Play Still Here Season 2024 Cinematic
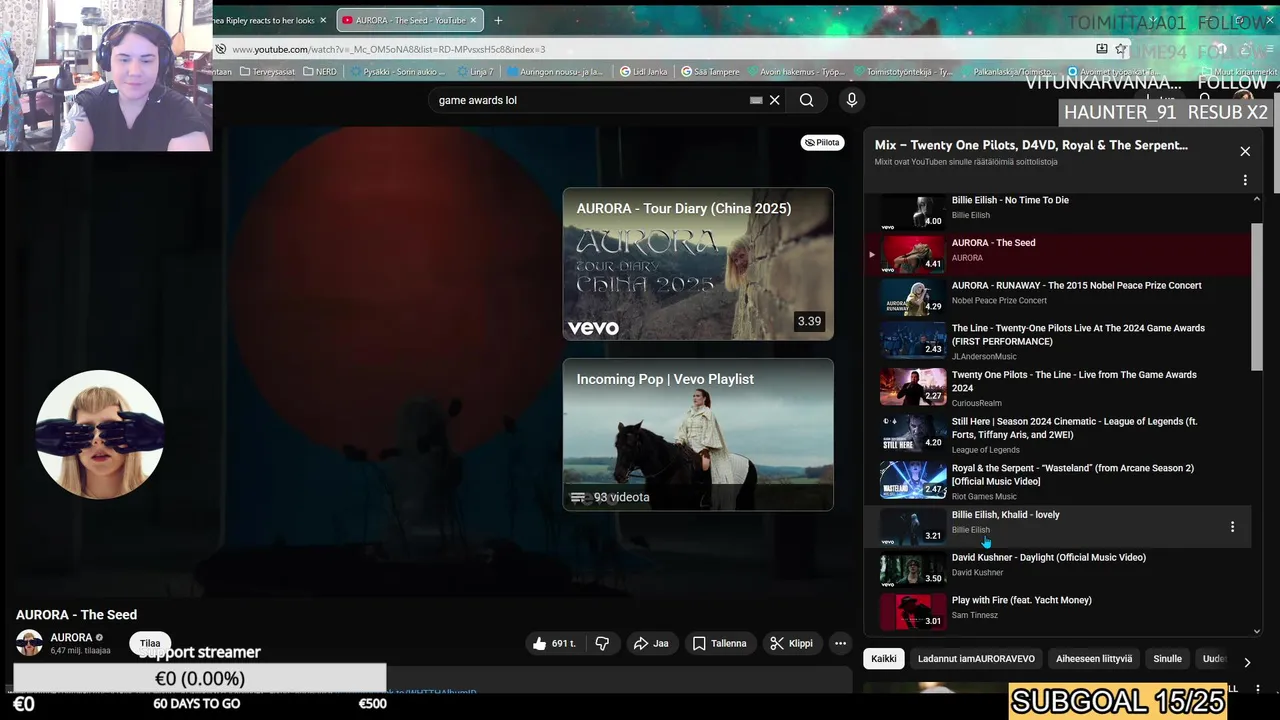 [1060, 435]
